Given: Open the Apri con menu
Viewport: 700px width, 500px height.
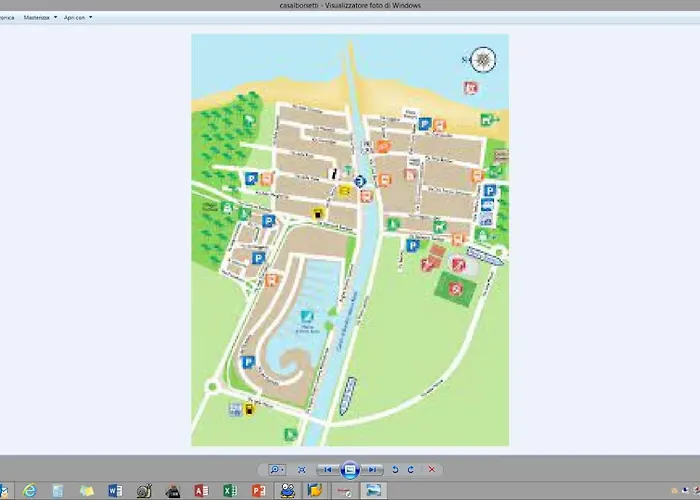Looking at the screenshot, I should pyautogui.click(x=74, y=17).
